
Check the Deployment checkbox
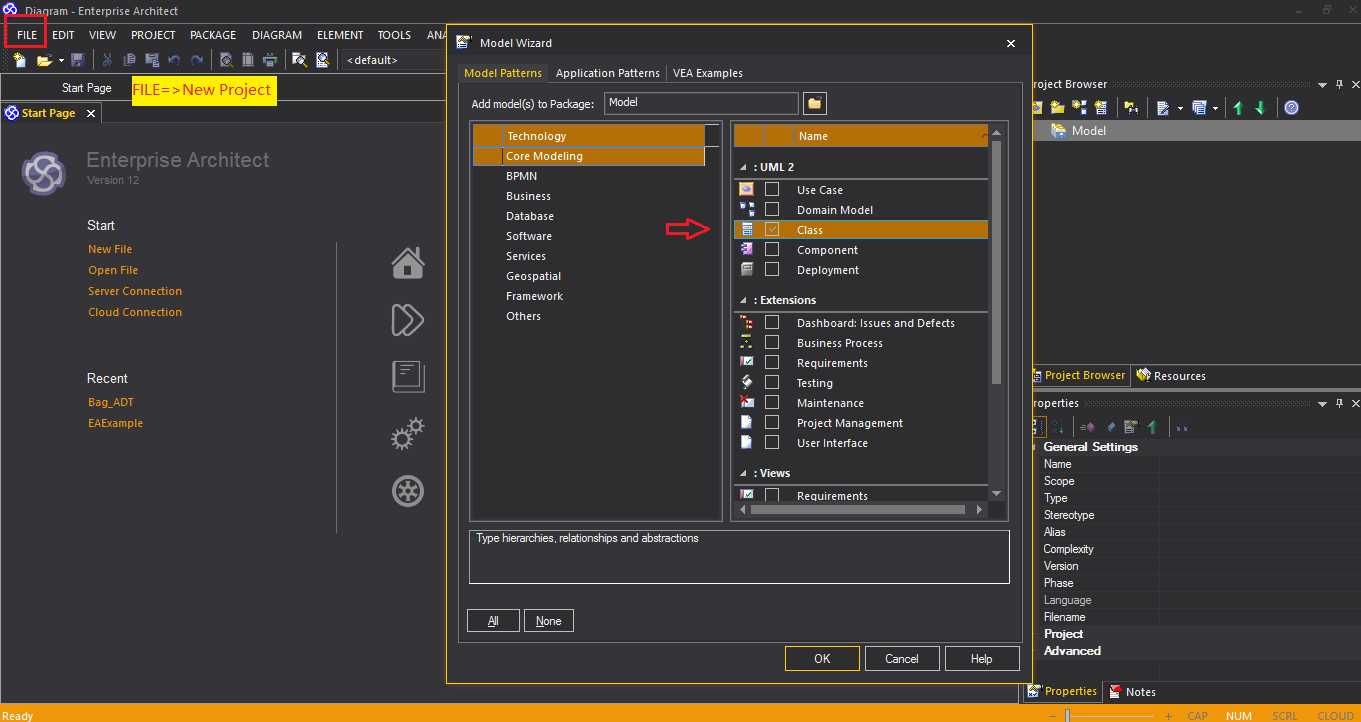point(772,269)
